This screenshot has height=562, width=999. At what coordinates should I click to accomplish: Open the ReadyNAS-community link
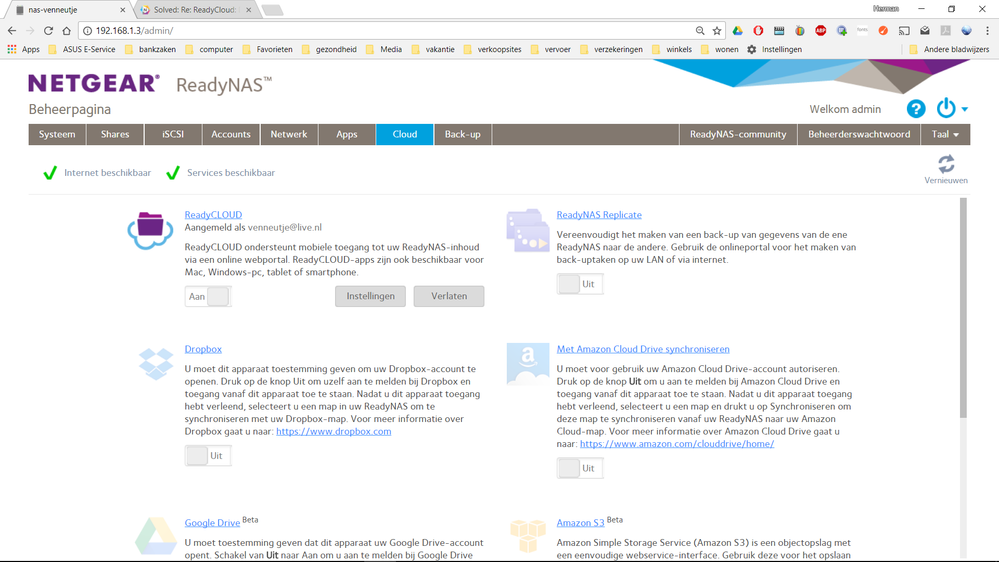click(x=738, y=134)
